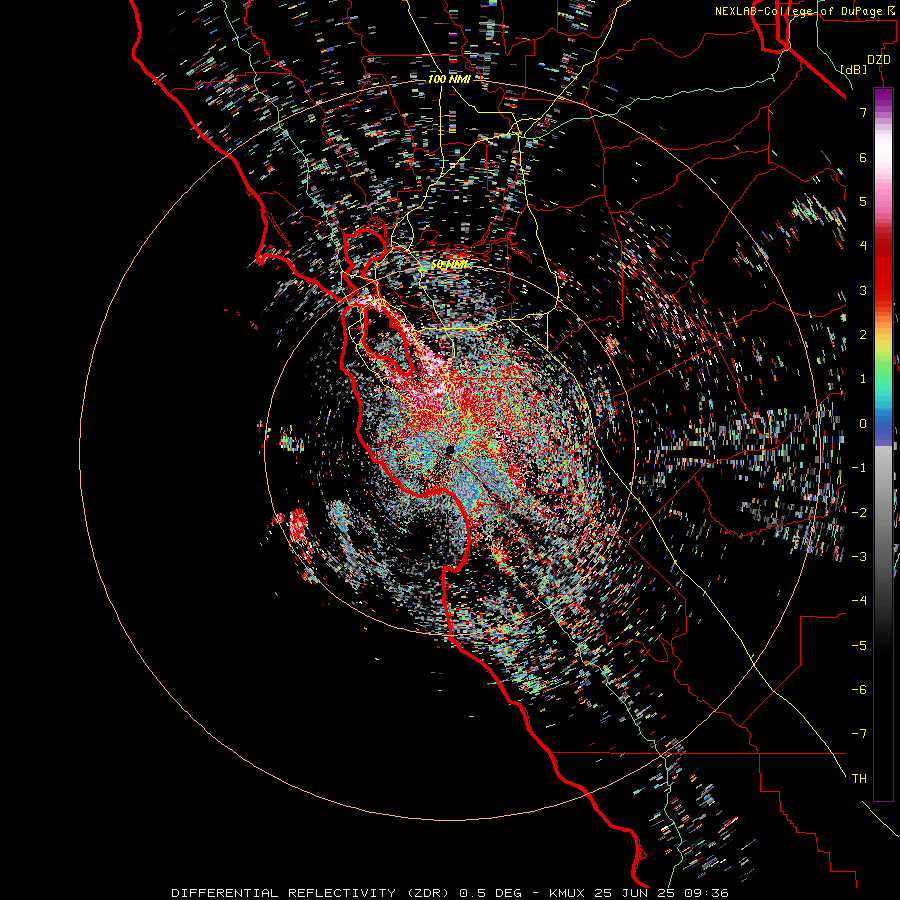Click the -4 value on color legend
900x900 pixels.
pyautogui.click(x=859, y=600)
